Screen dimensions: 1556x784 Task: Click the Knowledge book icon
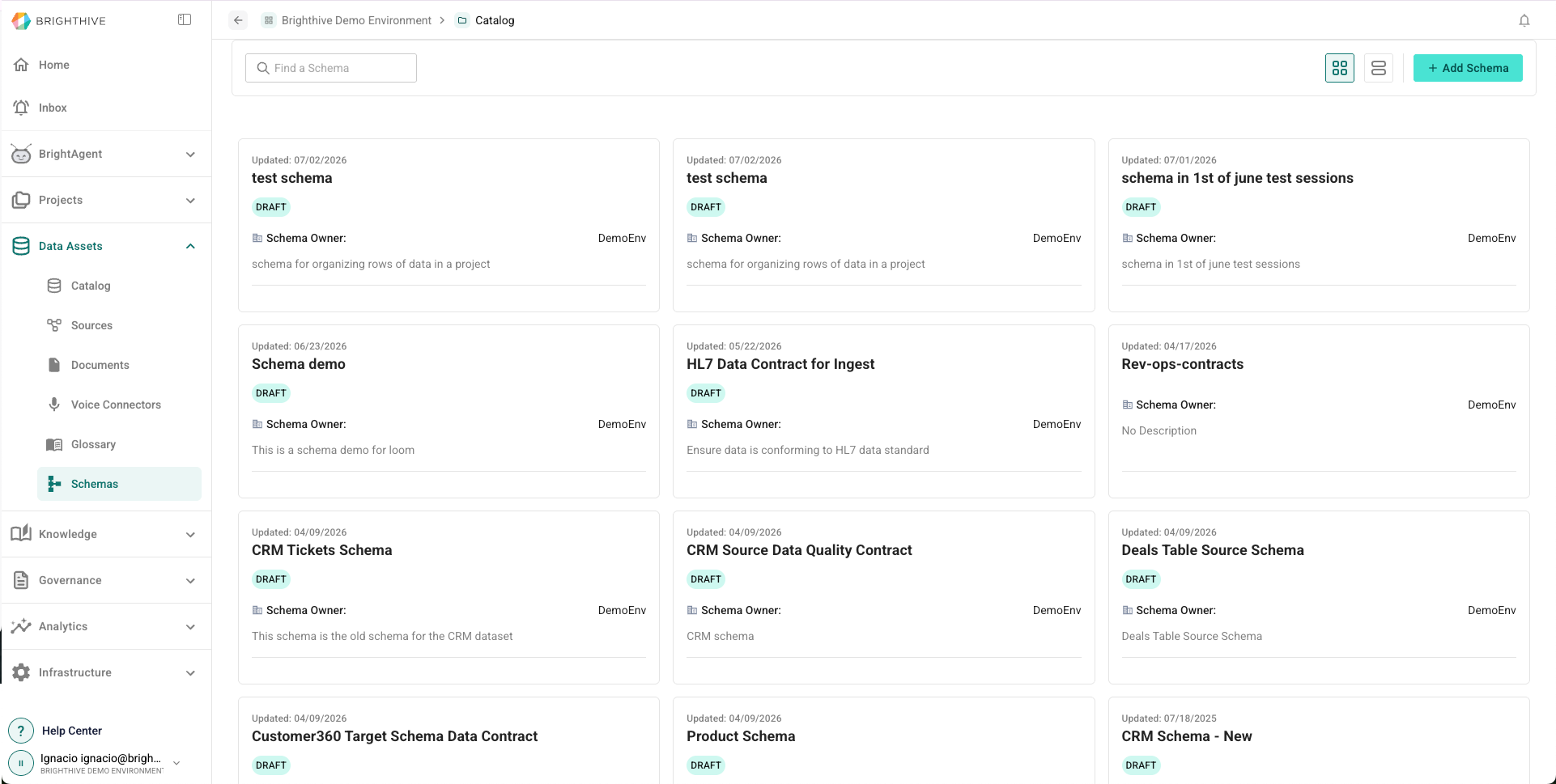pyautogui.click(x=22, y=534)
